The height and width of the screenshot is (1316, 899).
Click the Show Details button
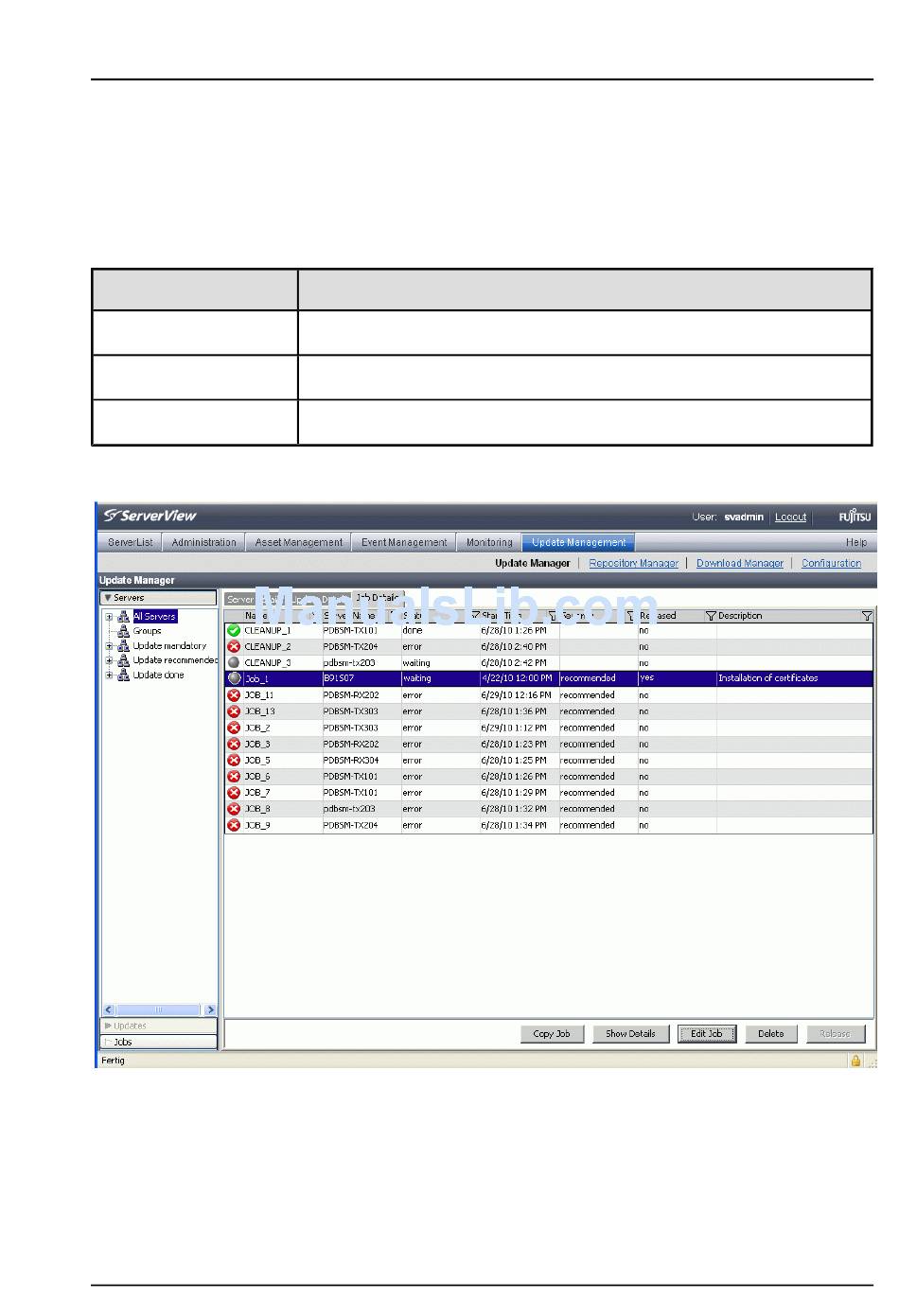coord(630,1034)
